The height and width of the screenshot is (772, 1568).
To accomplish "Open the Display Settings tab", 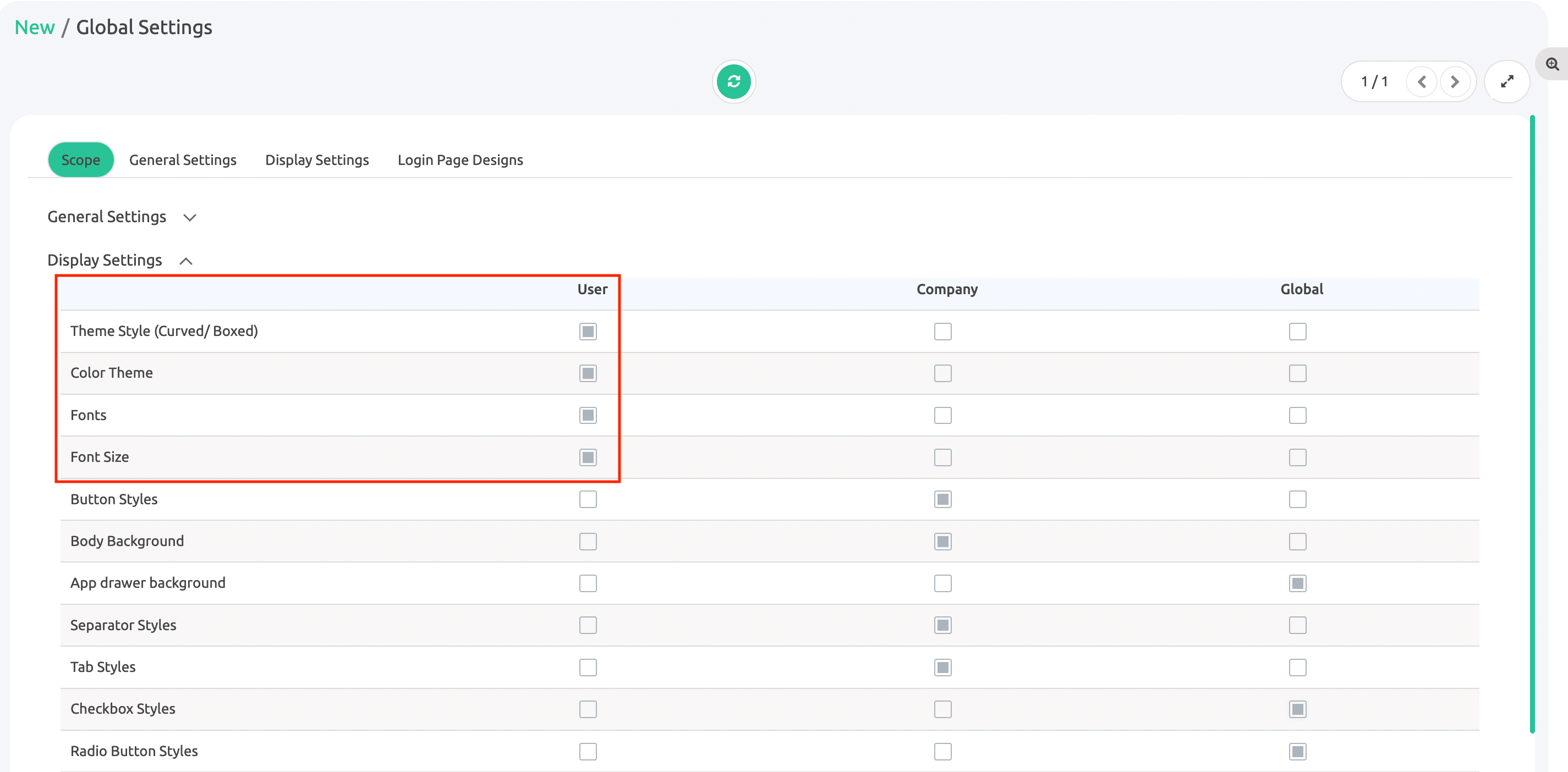I will pos(316,160).
